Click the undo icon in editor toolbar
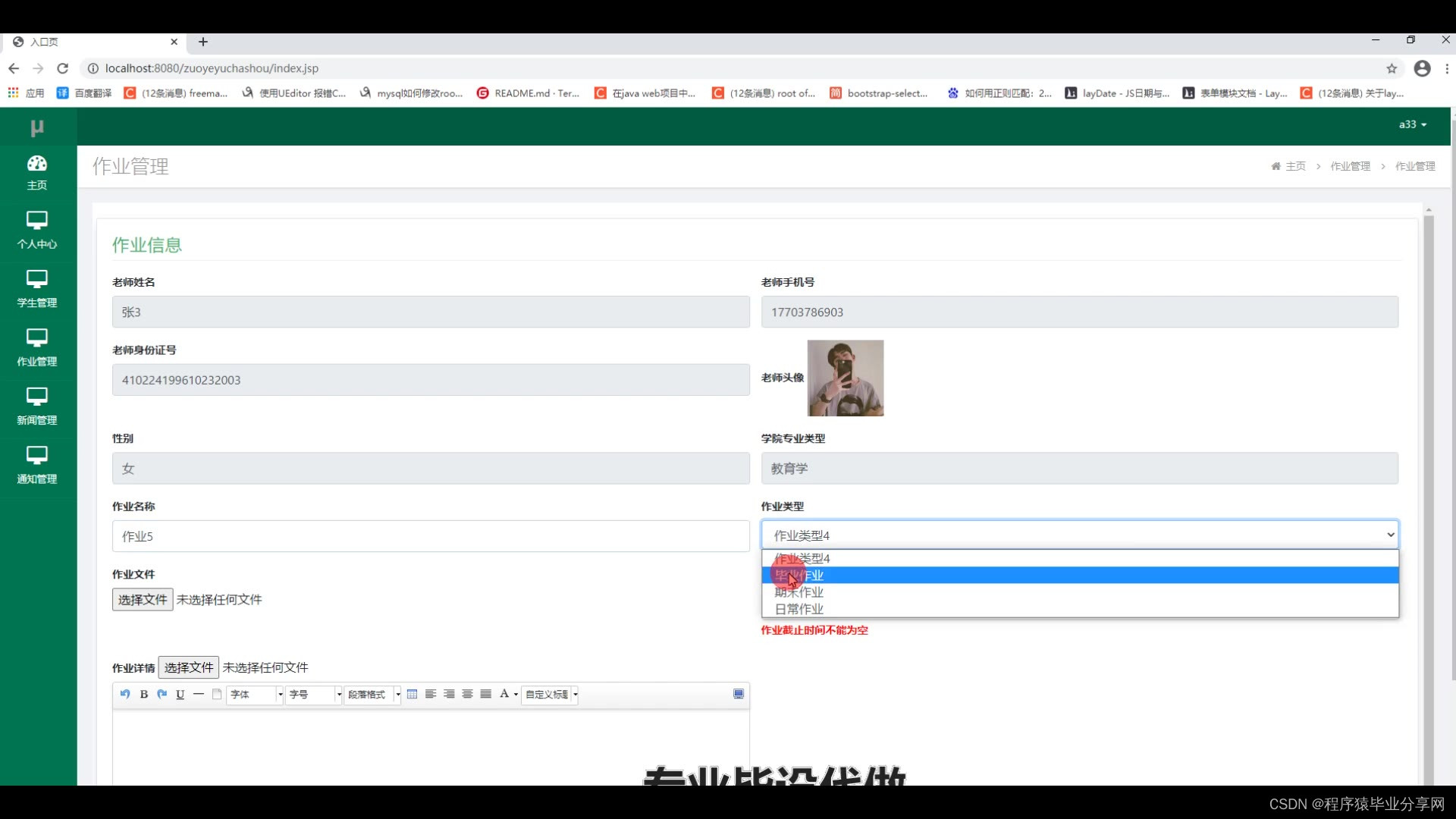Viewport: 1456px width, 819px height. click(x=125, y=694)
